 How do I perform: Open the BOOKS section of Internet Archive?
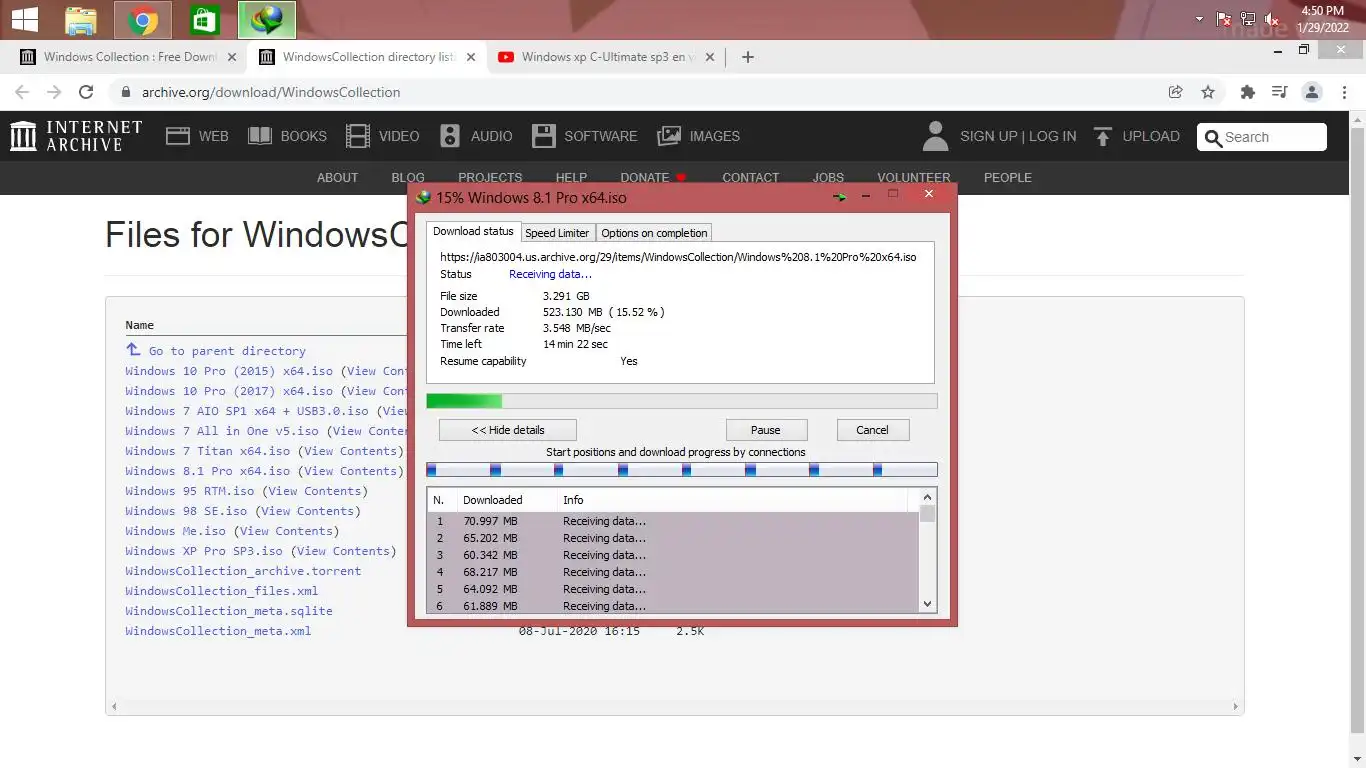[x=288, y=136]
